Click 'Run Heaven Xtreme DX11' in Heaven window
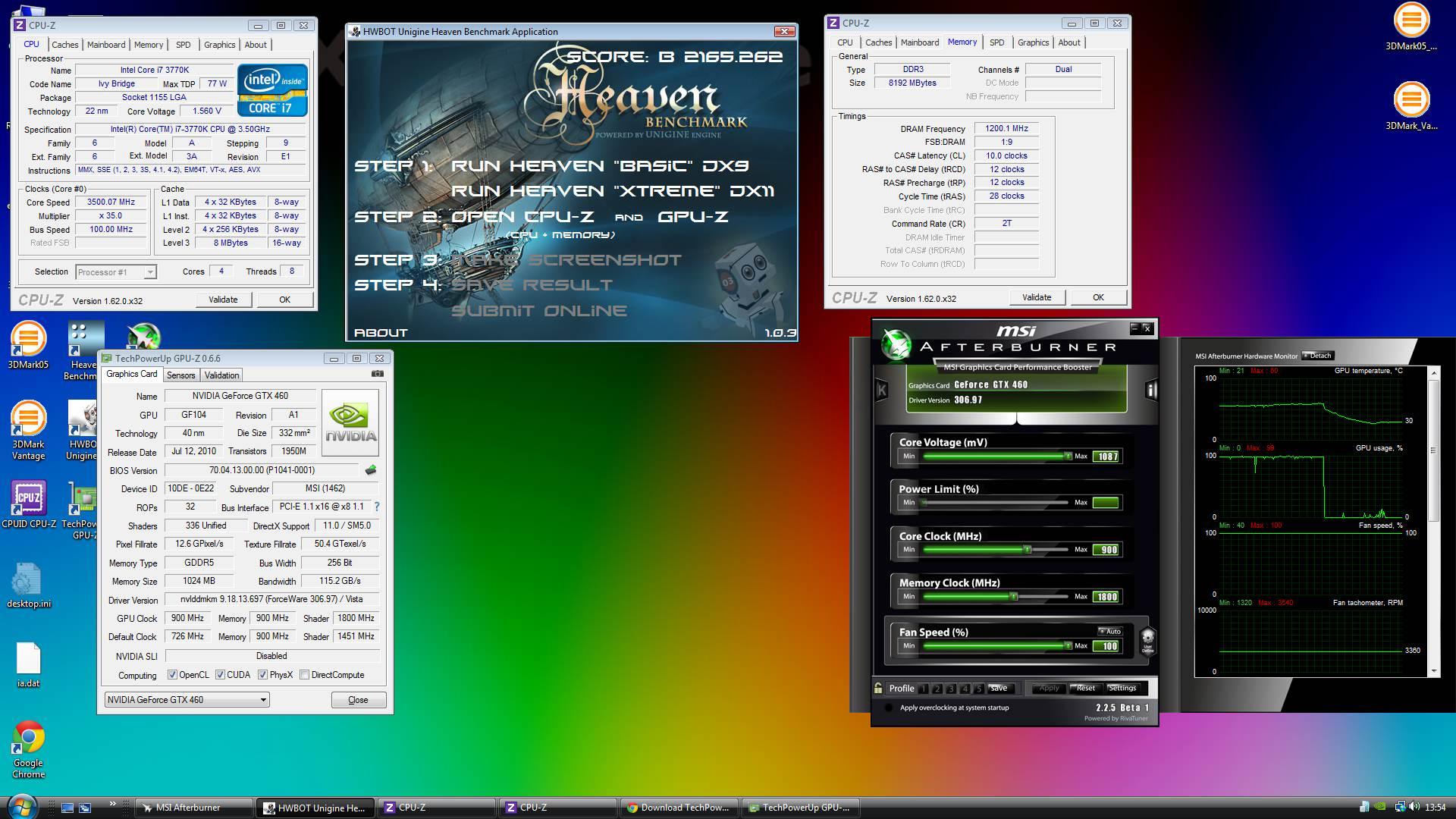This screenshot has height=819, width=1456. coord(613,190)
